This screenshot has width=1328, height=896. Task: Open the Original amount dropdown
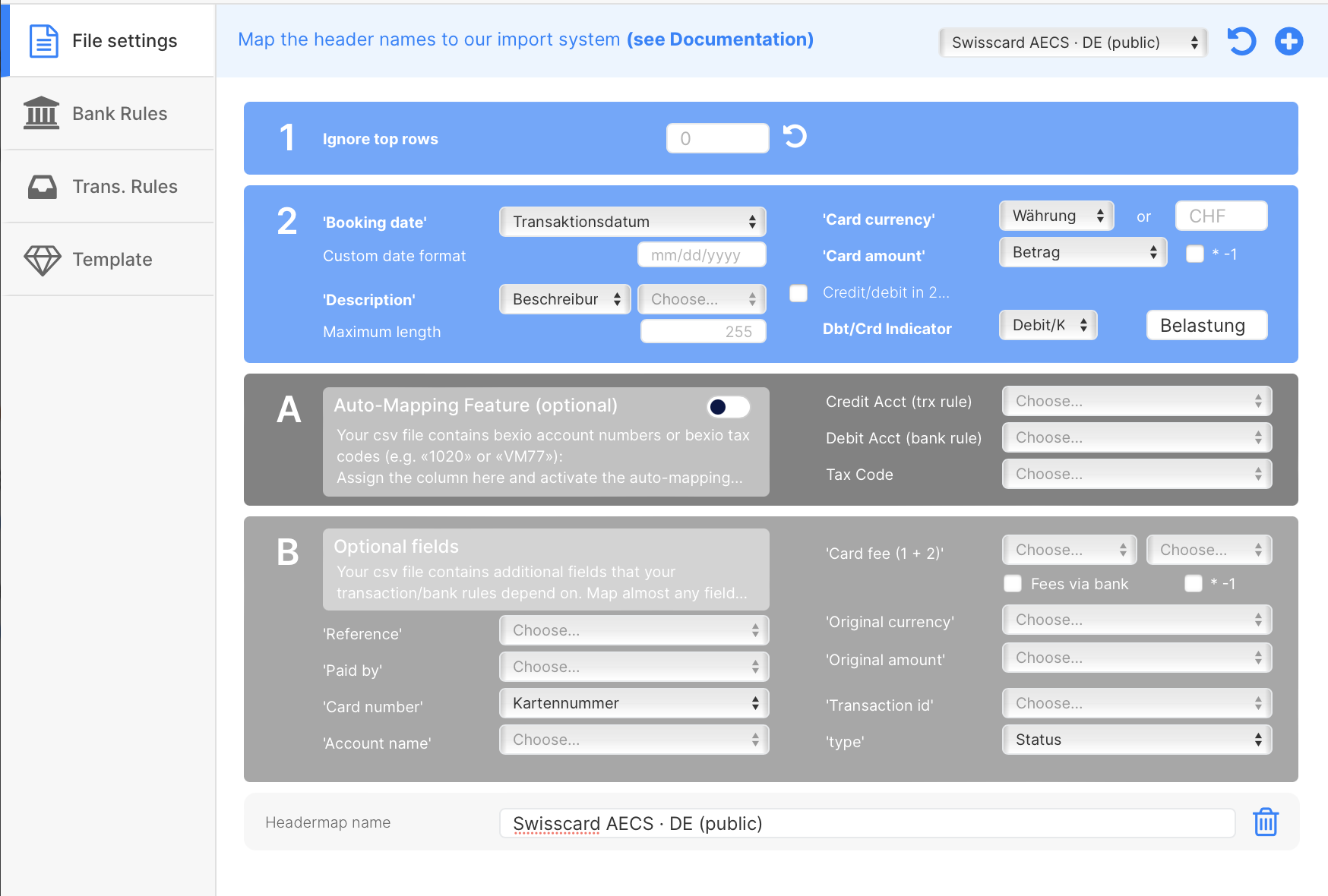[x=1137, y=658]
